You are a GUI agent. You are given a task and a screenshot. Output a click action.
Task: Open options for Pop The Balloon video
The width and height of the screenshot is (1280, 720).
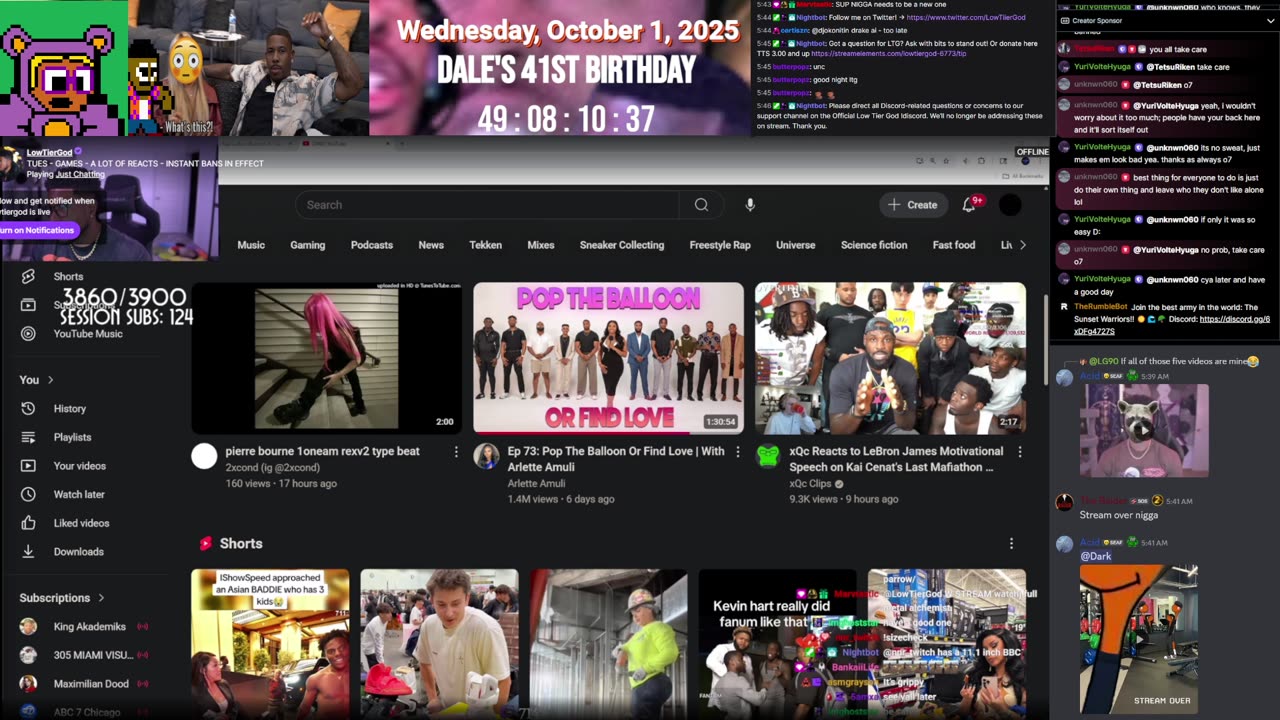tap(738, 452)
